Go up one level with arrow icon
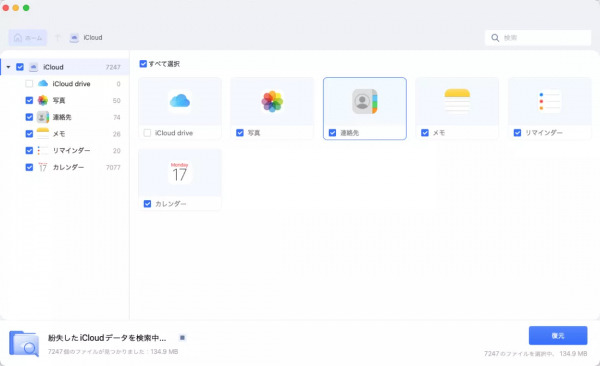Screen dimensions: 600x366 tap(57, 37)
